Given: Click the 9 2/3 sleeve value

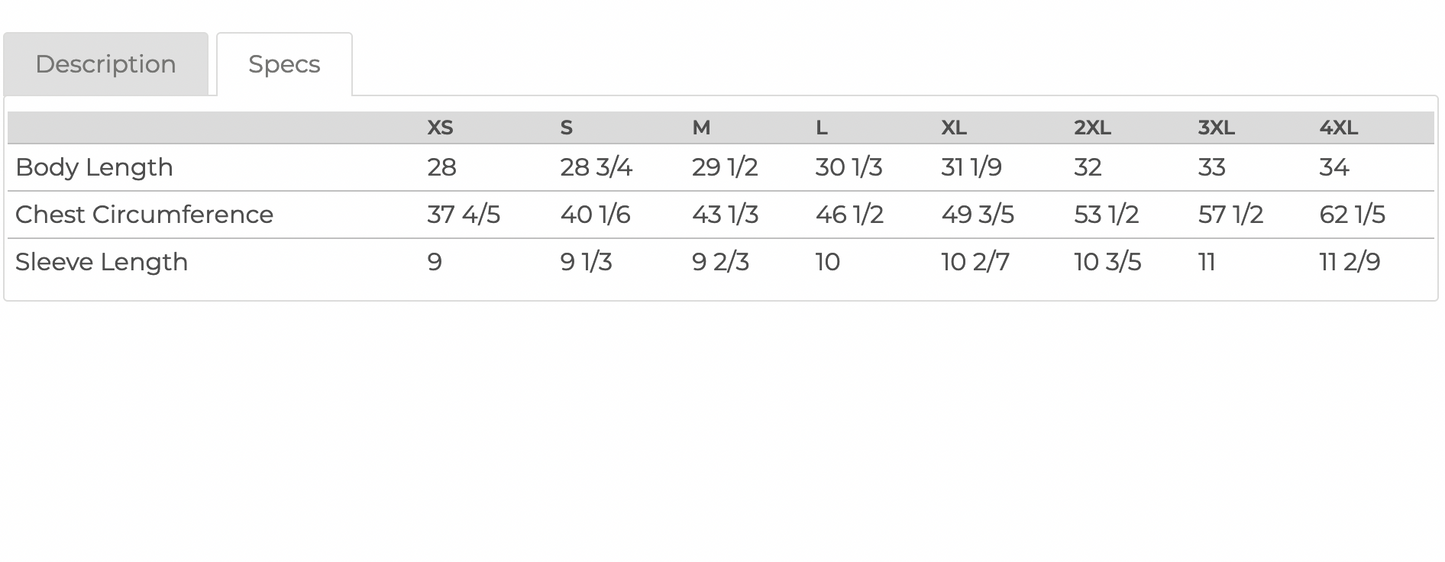Looking at the screenshot, I should click(x=720, y=262).
